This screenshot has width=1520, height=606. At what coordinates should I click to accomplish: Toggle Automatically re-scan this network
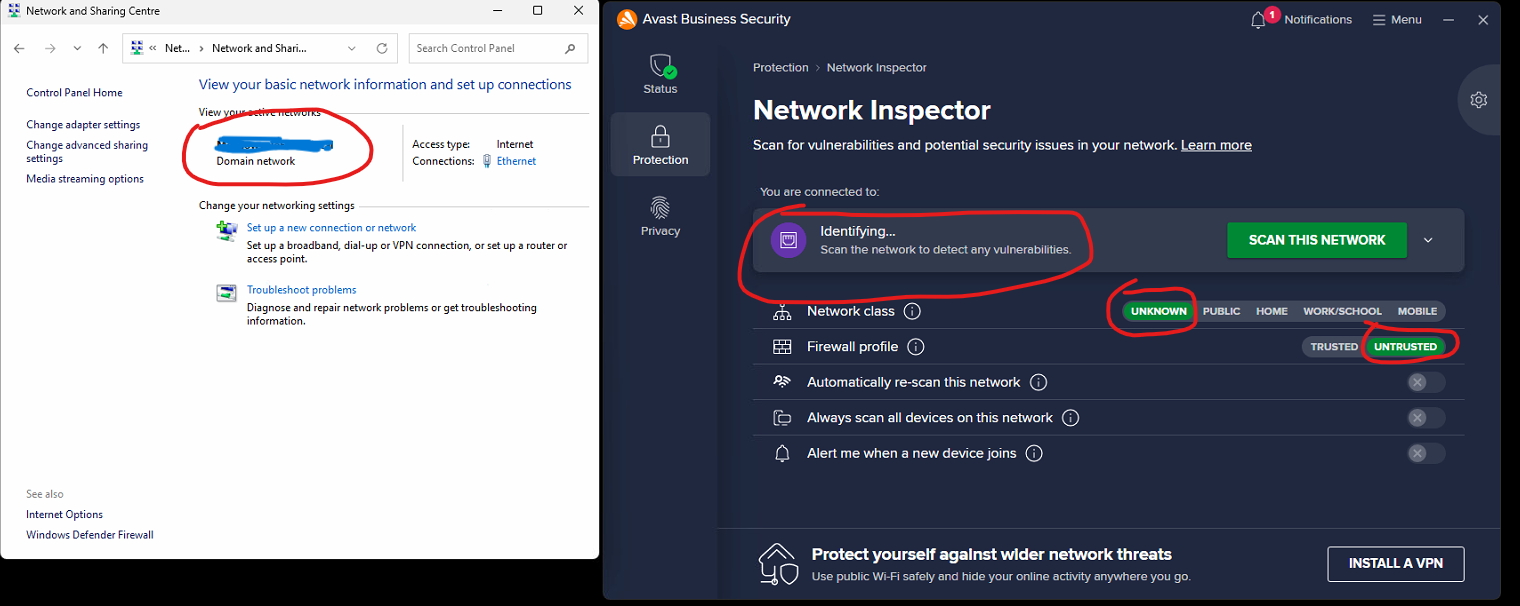click(1426, 382)
